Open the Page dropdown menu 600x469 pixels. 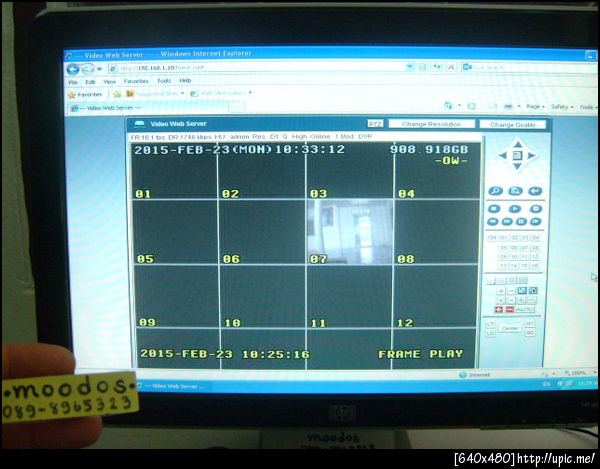tap(535, 106)
